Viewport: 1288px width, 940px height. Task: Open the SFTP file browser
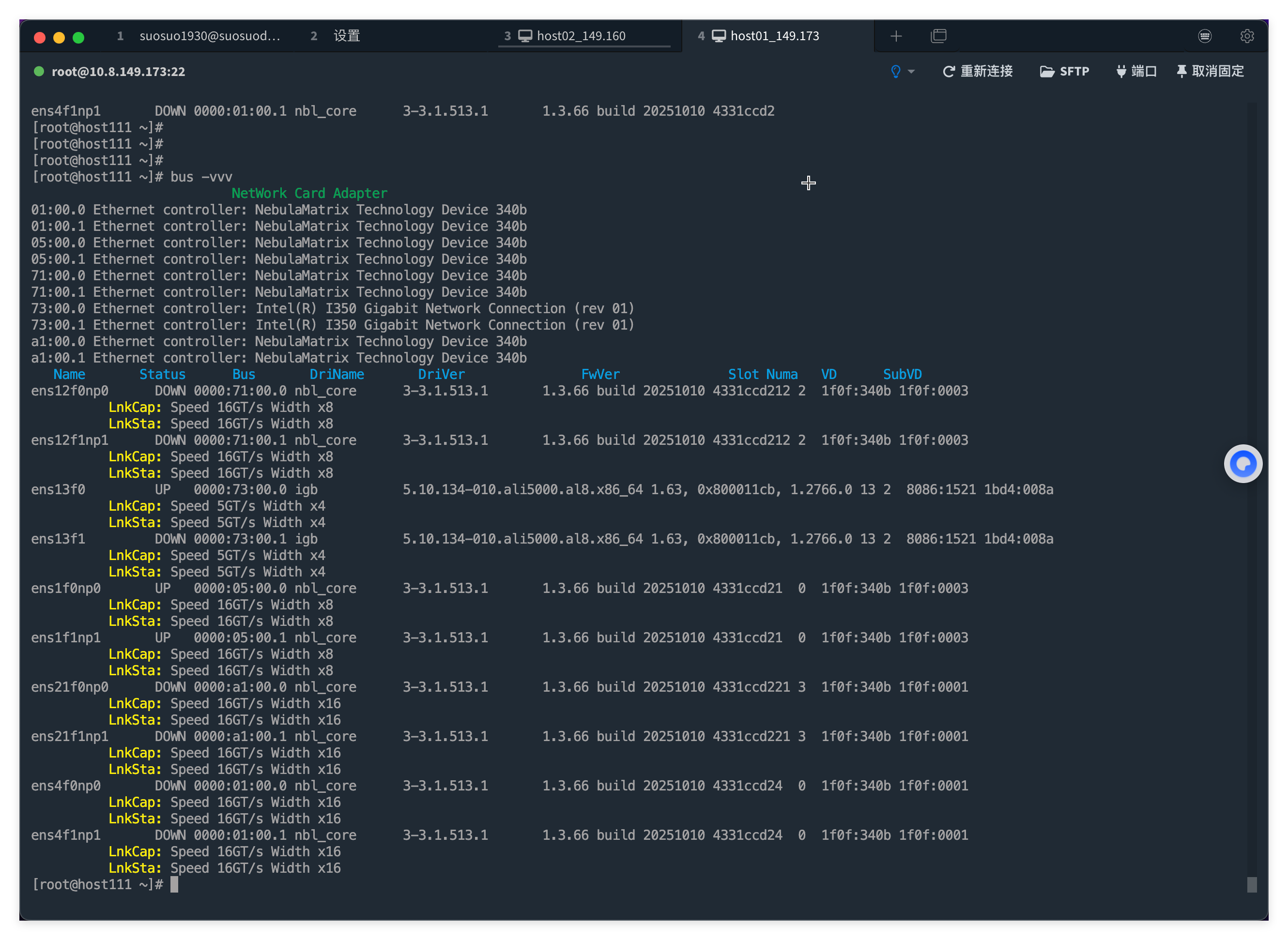(x=1064, y=71)
